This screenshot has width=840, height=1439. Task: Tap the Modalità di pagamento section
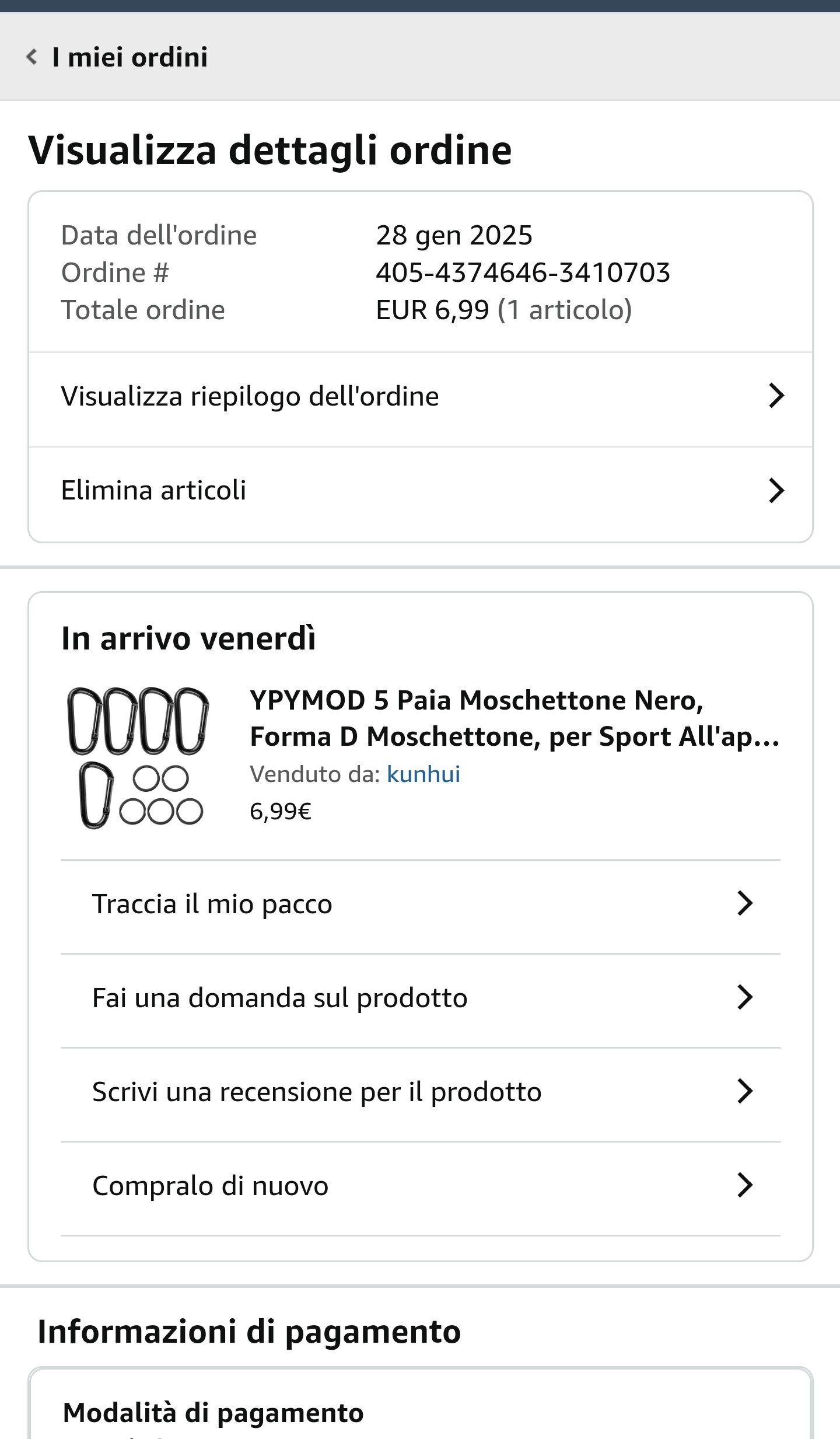click(213, 1413)
